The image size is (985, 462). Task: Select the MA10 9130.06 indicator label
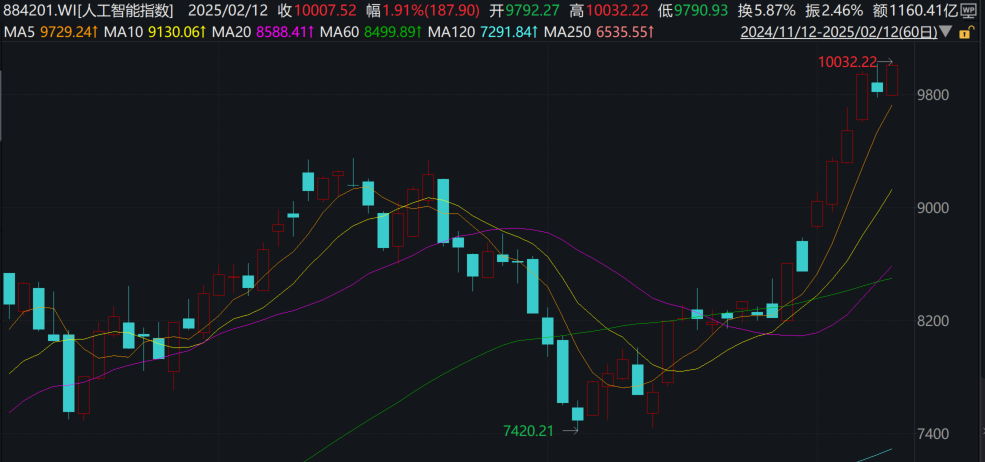157,32
